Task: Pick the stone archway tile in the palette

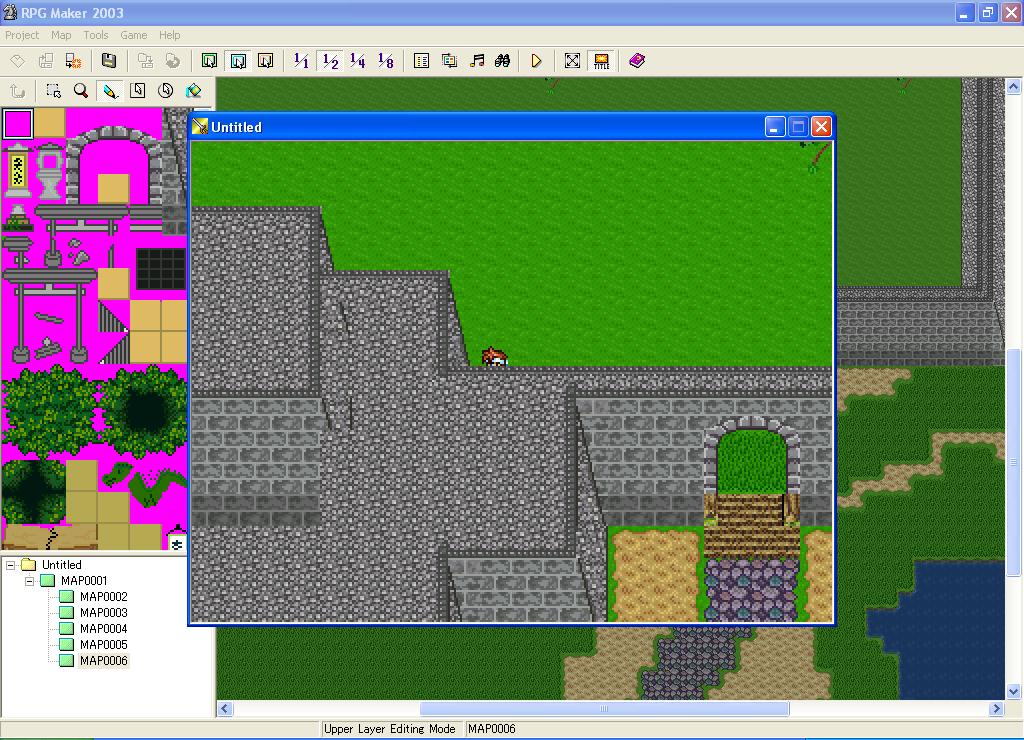Action: [114, 163]
